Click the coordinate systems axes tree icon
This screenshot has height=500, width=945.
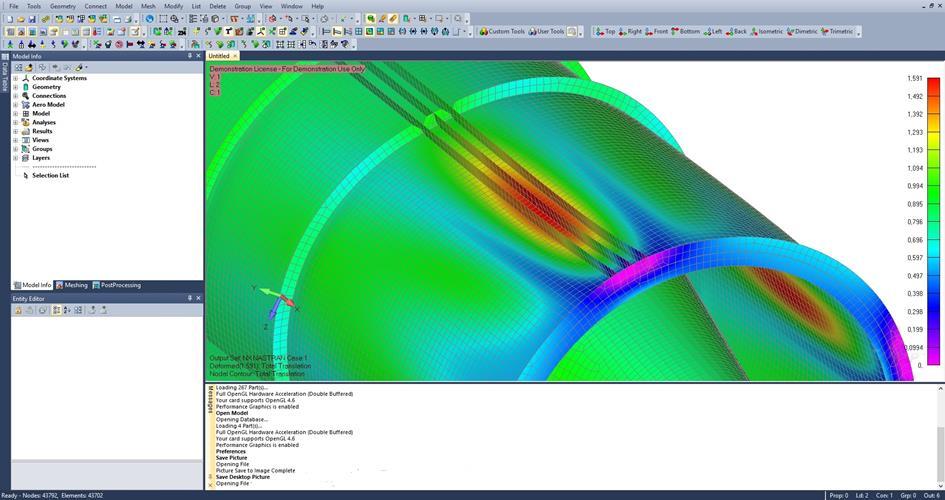[x=26, y=78]
